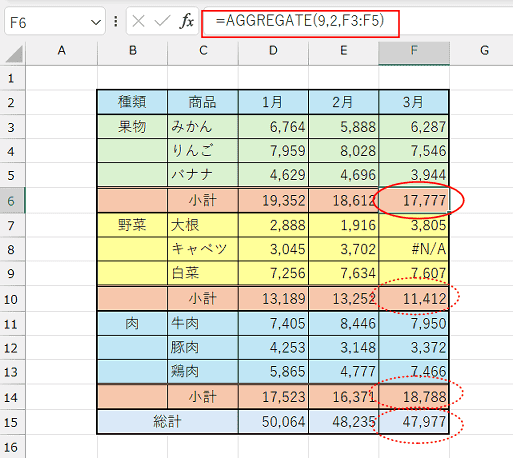Viewport: 513px width, 458px height.
Task: Select column D header
Action: coord(273,51)
